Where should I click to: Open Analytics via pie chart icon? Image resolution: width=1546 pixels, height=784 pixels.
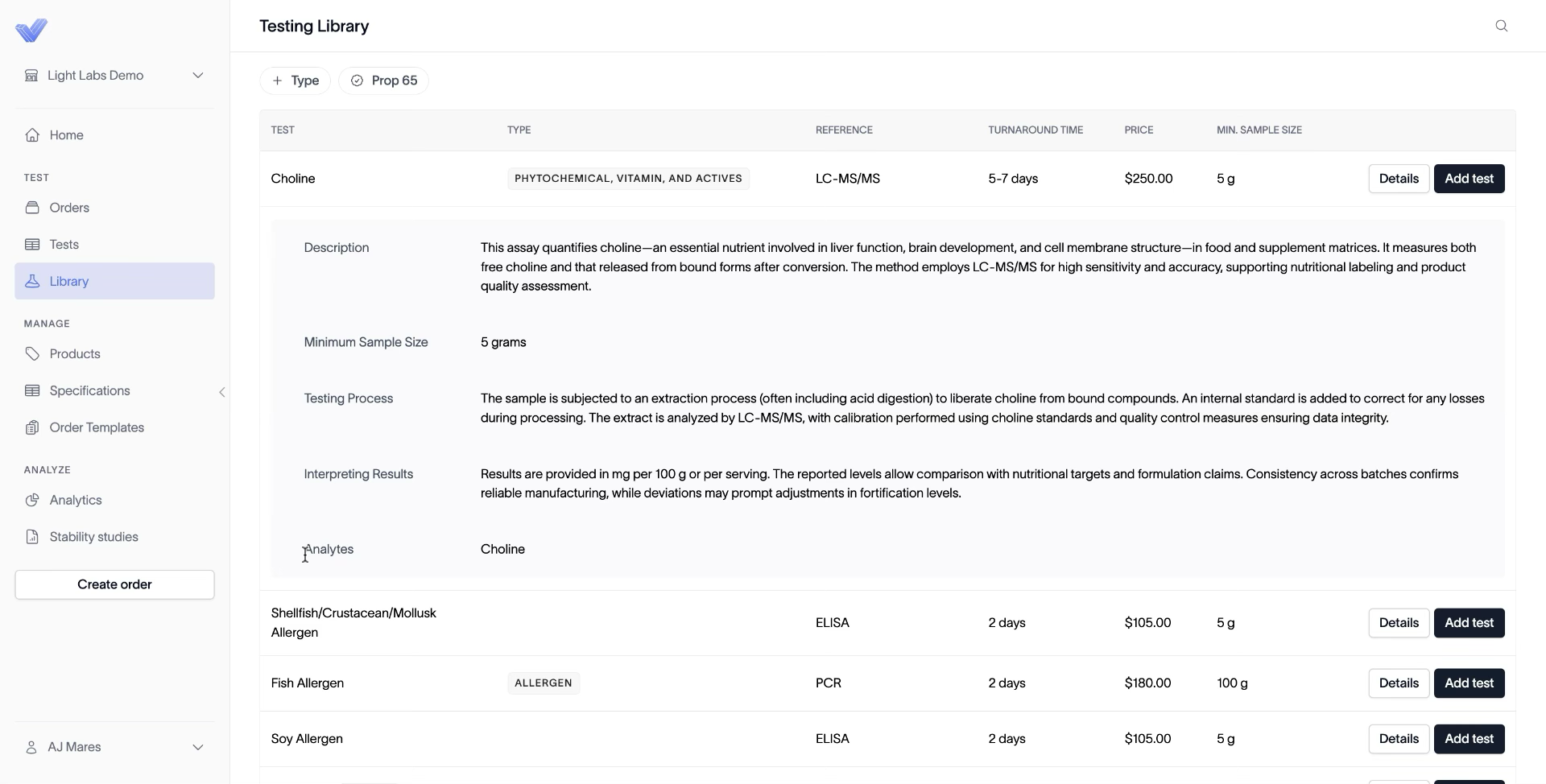(x=32, y=501)
